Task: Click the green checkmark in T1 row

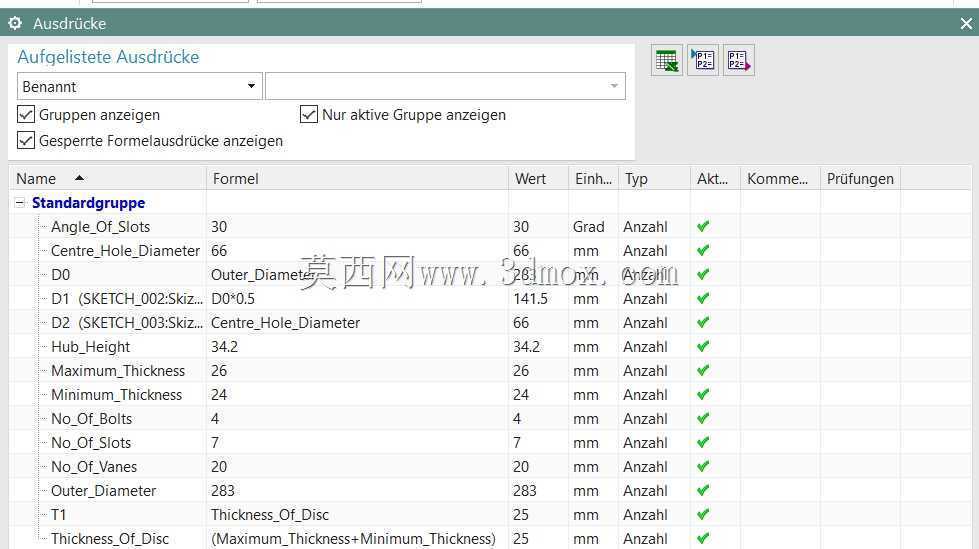Action: 703,515
